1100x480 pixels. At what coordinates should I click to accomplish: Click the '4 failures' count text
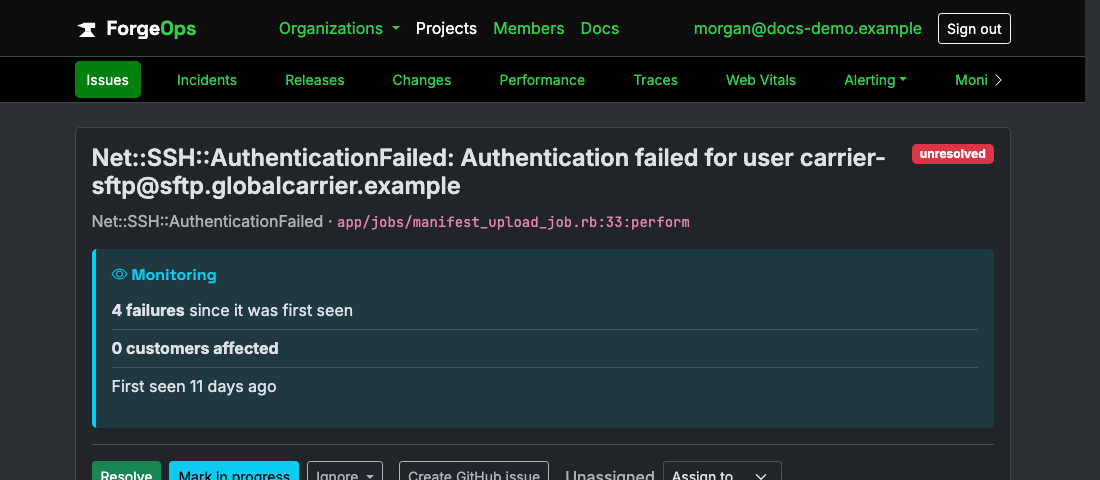coord(148,310)
